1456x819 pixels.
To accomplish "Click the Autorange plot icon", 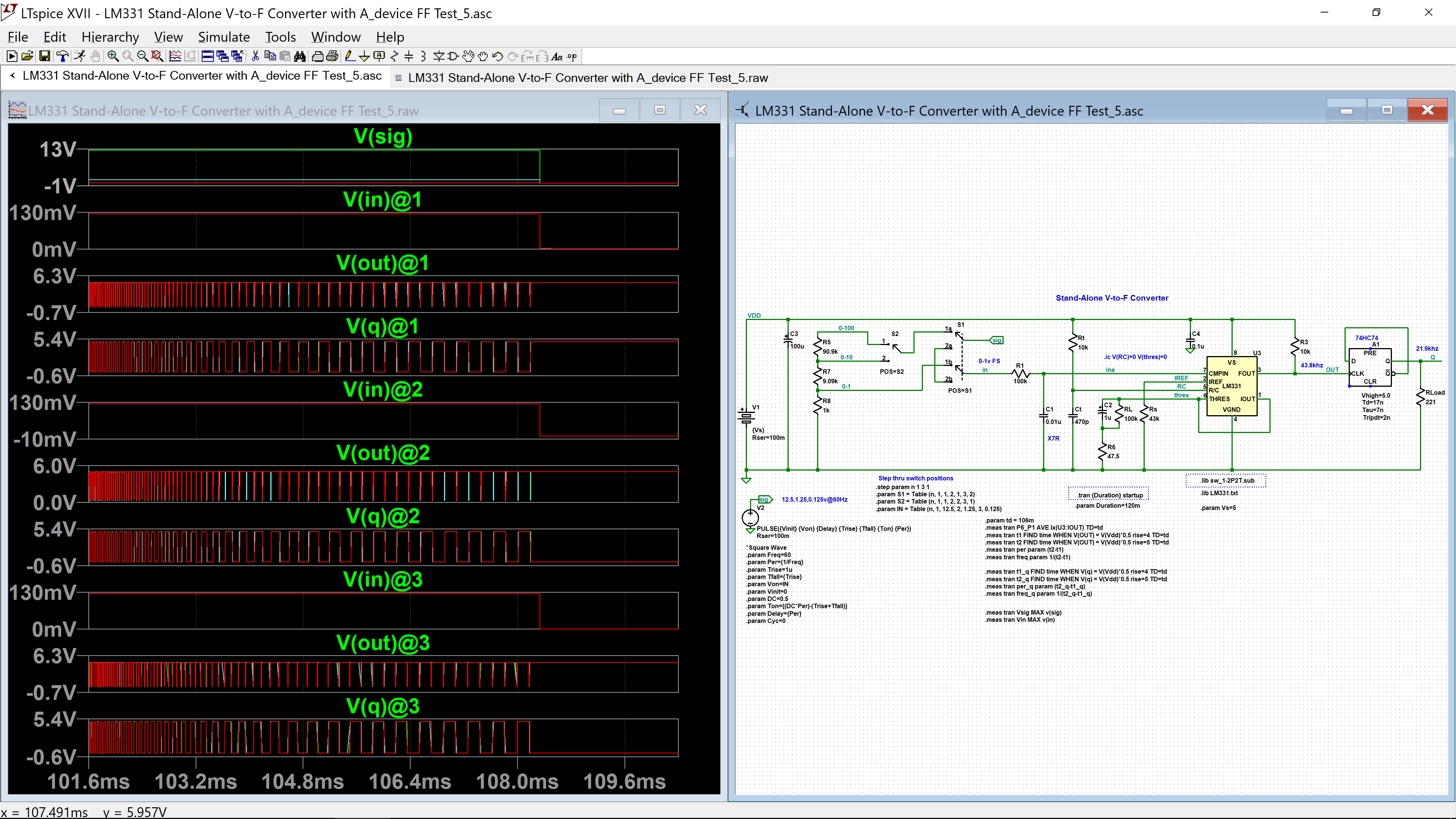I will (175, 56).
